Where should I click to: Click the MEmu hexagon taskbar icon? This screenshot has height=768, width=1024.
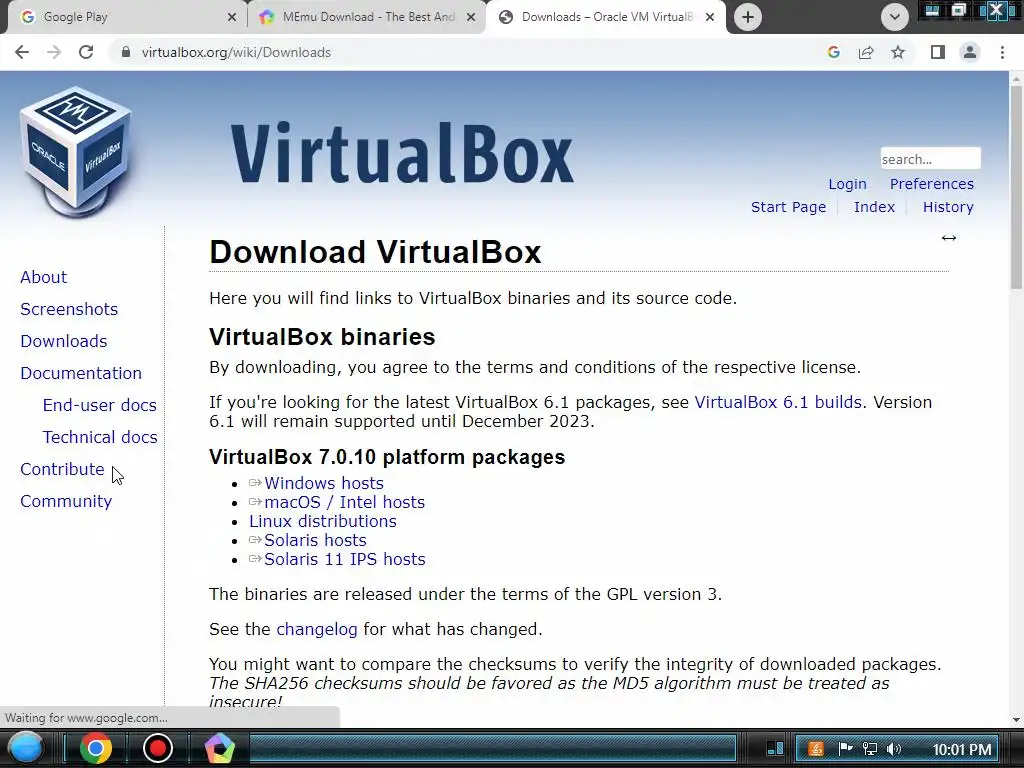219,748
